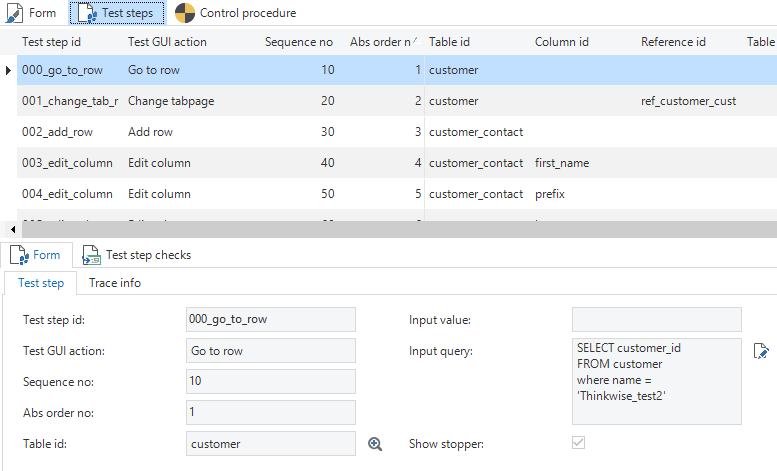Click the Test step id column header
777x471 pixels.
point(65,41)
